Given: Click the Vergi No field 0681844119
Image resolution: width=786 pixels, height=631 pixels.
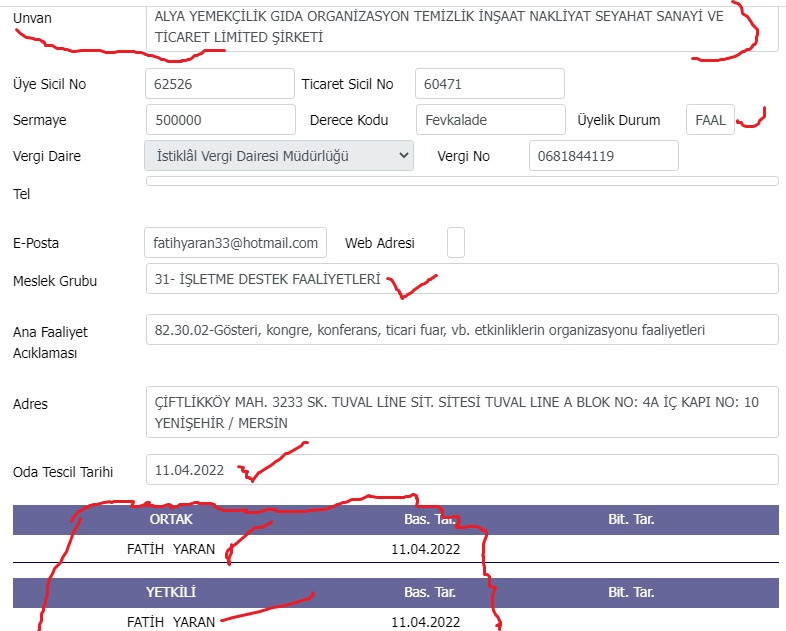Looking at the screenshot, I should (604, 156).
